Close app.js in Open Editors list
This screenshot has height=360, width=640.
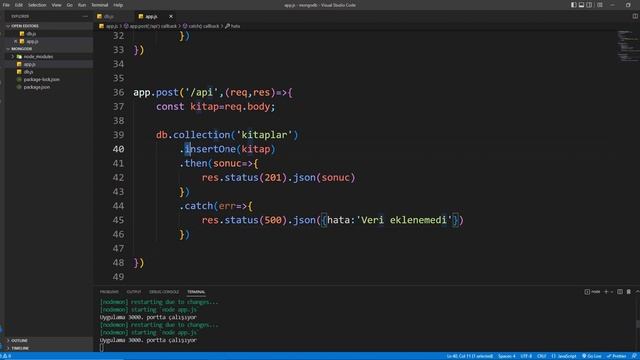tap(16, 41)
